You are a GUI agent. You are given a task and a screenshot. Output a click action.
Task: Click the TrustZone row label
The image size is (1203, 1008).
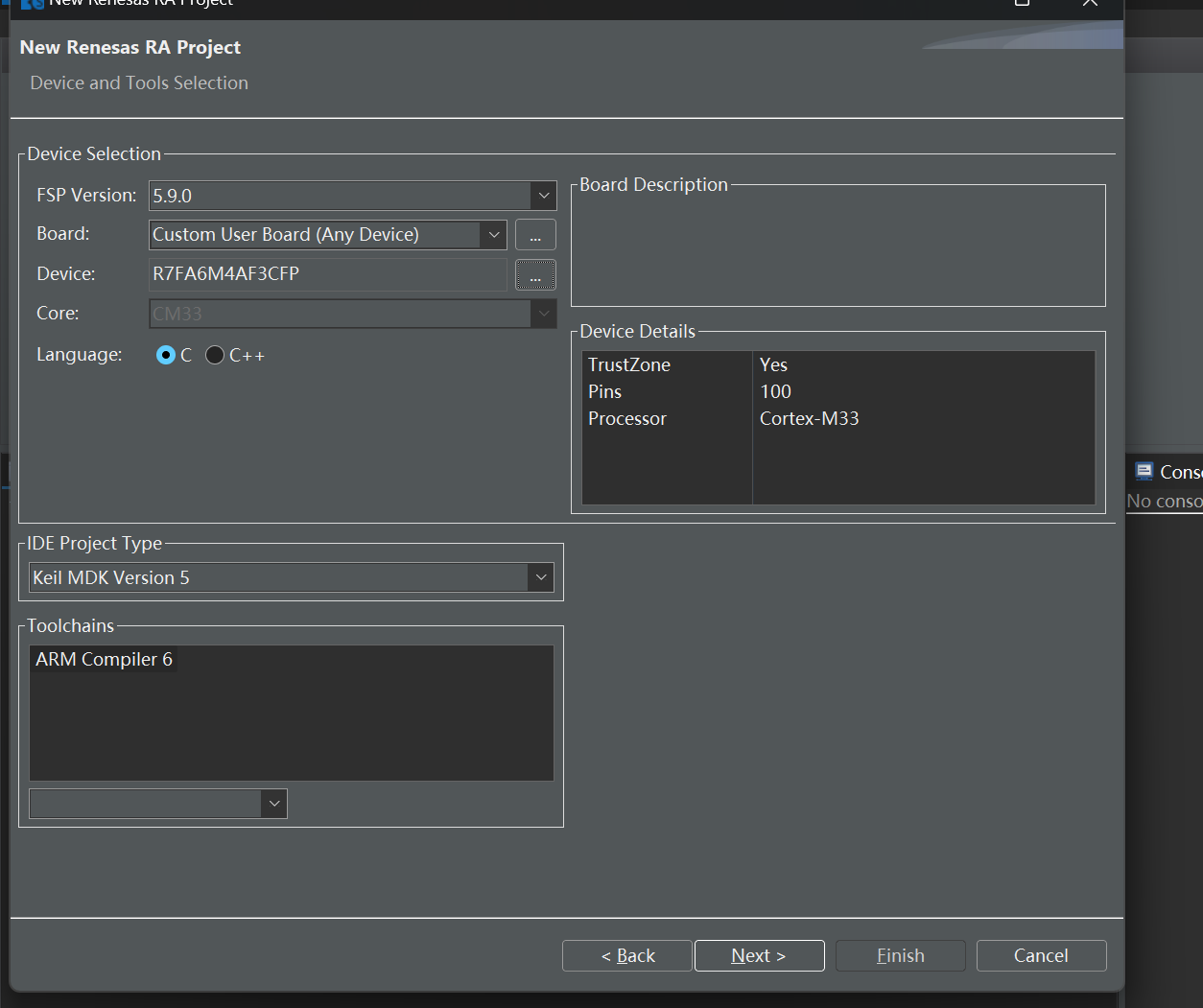629,364
